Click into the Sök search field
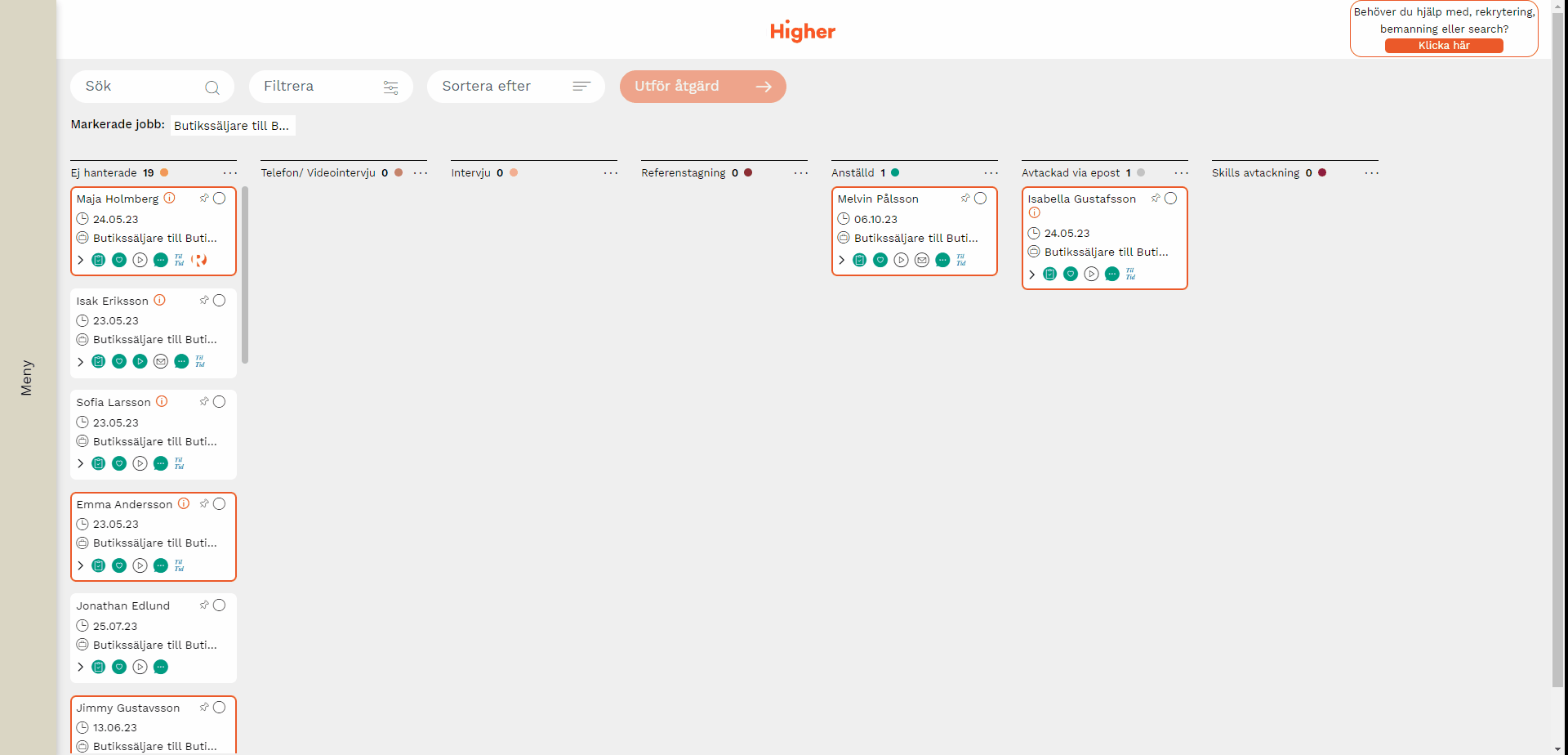1568x755 pixels. point(143,87)
